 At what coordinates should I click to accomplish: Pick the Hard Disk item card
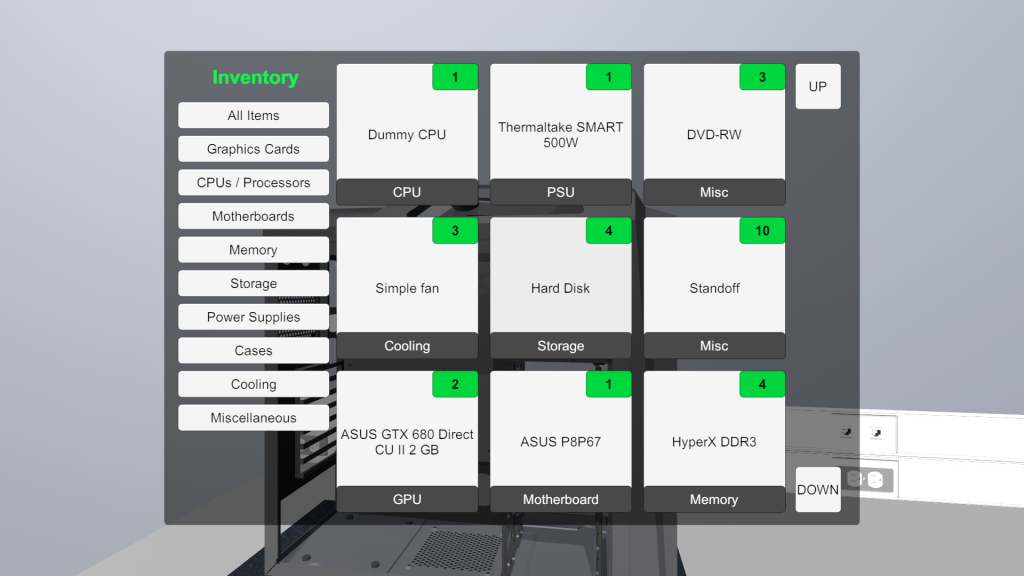(x=560, y=288)
